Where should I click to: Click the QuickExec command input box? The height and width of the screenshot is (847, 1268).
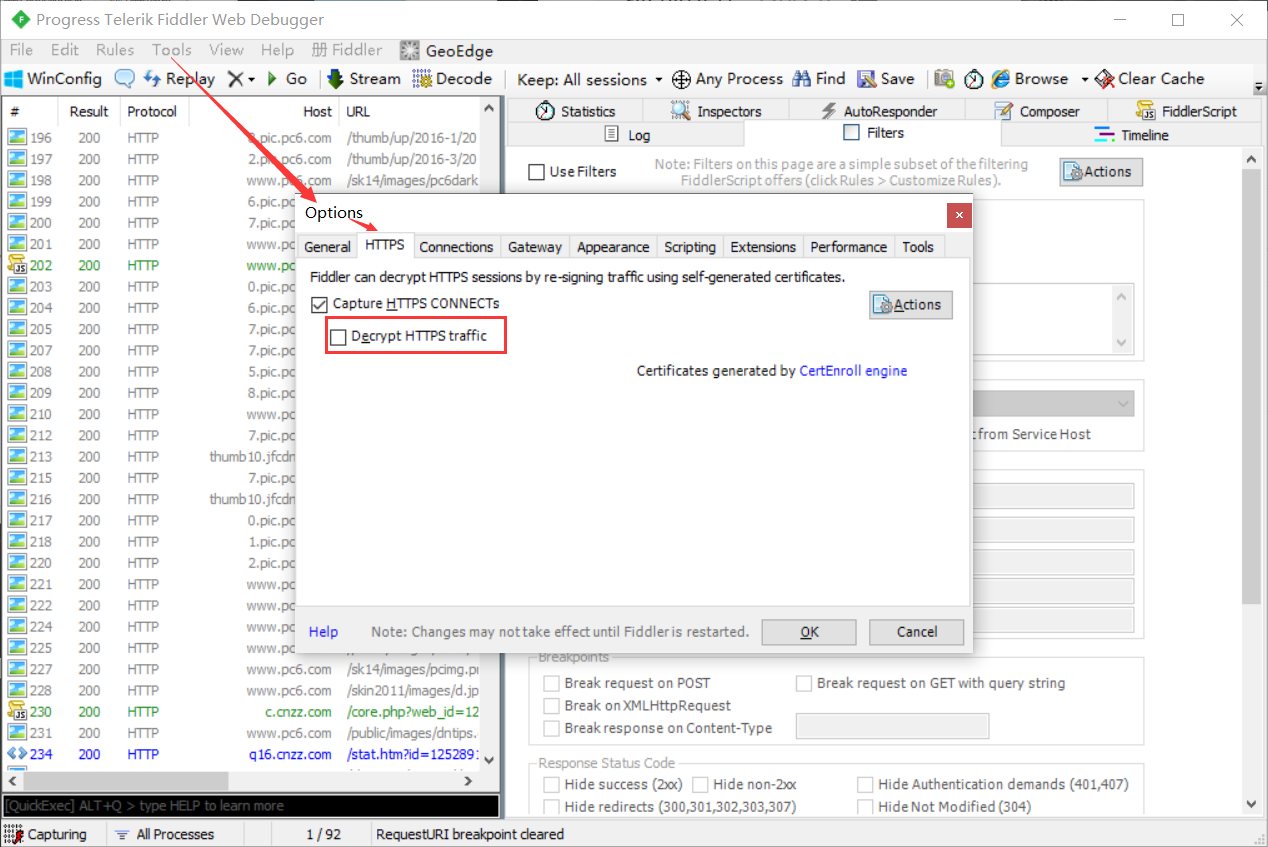point(250,806)
